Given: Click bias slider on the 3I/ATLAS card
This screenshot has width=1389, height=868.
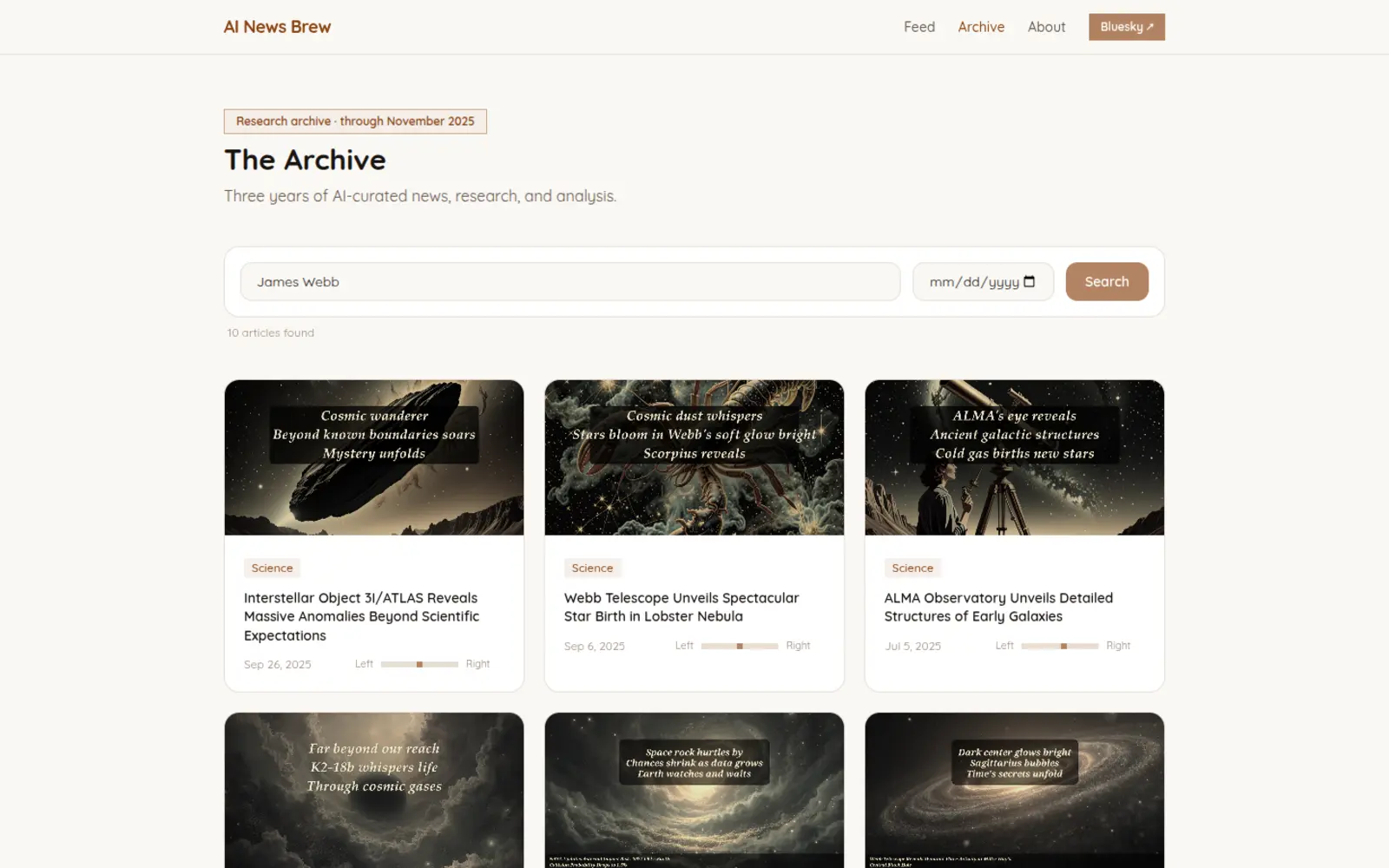Looking at the screenshot, I should [x=419, y=664].
